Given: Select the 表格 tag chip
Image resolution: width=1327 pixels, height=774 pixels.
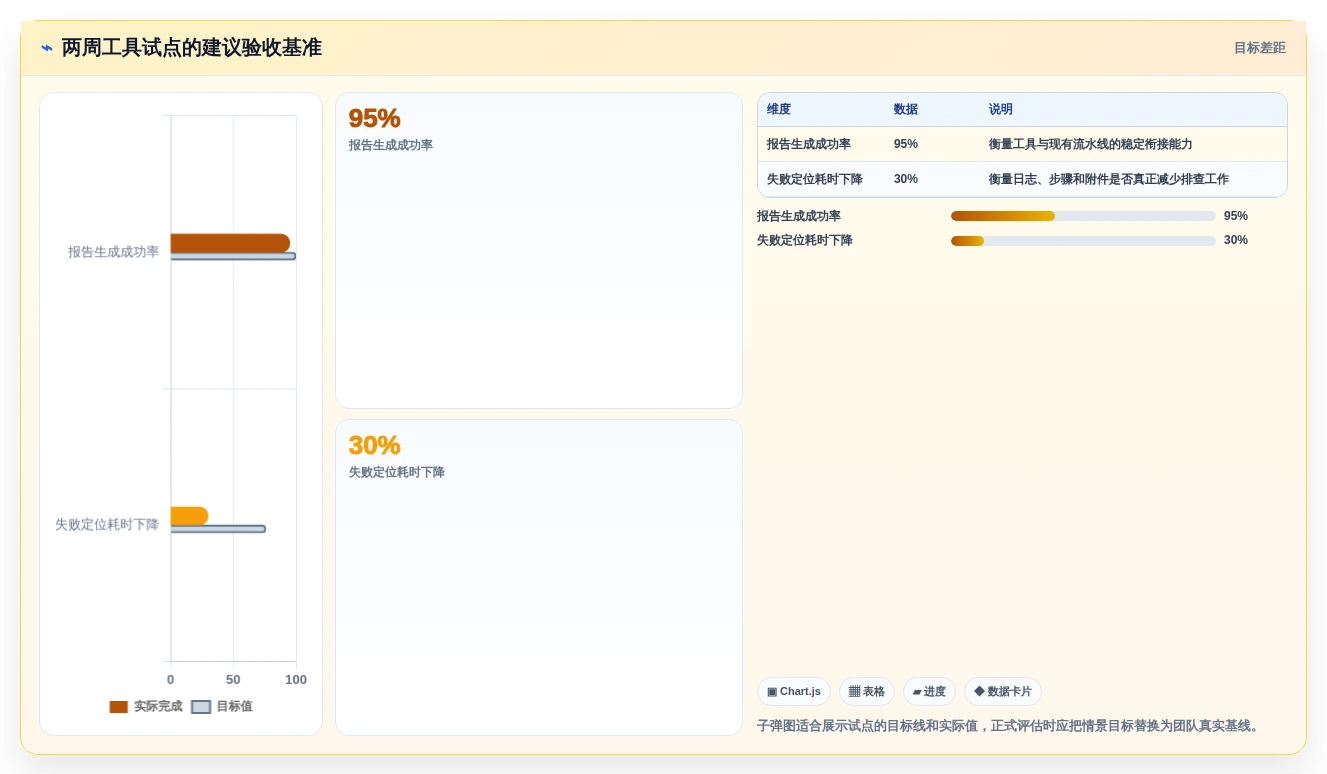Looking at the screenshot, I should pyautogui.click(x=867, y=692).
